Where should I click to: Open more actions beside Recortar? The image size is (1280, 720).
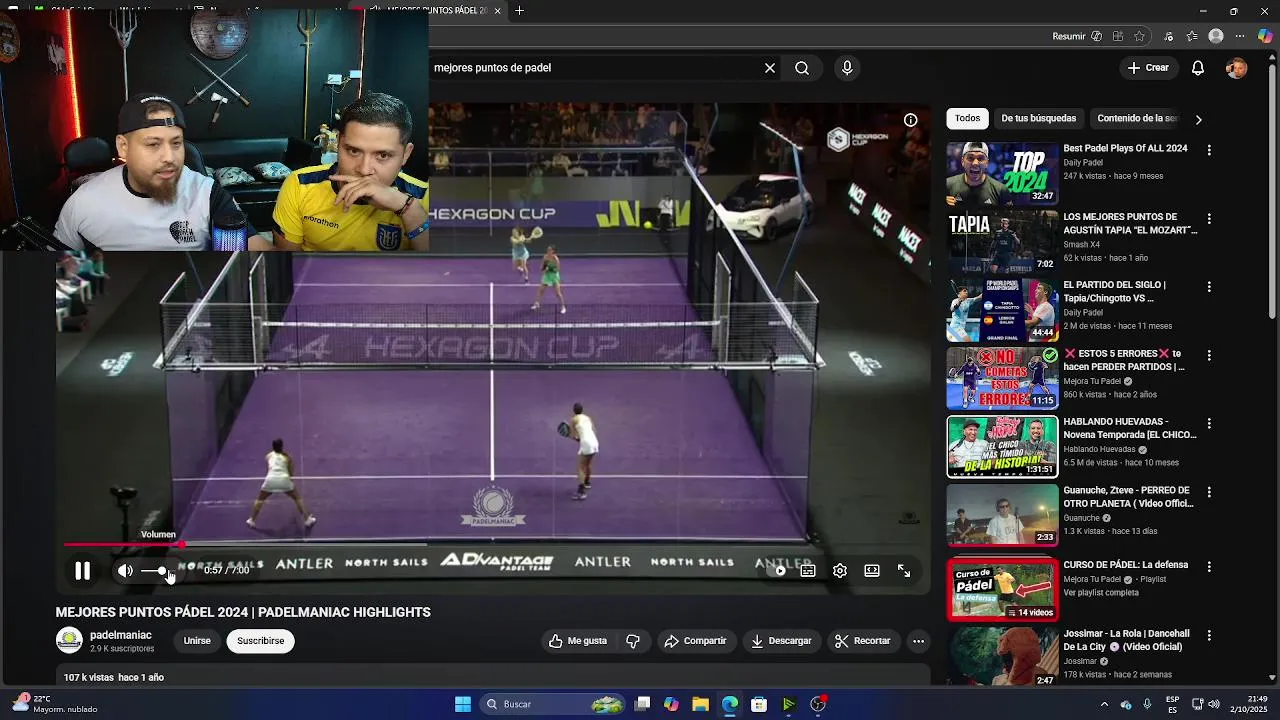(x=918, y=641)
